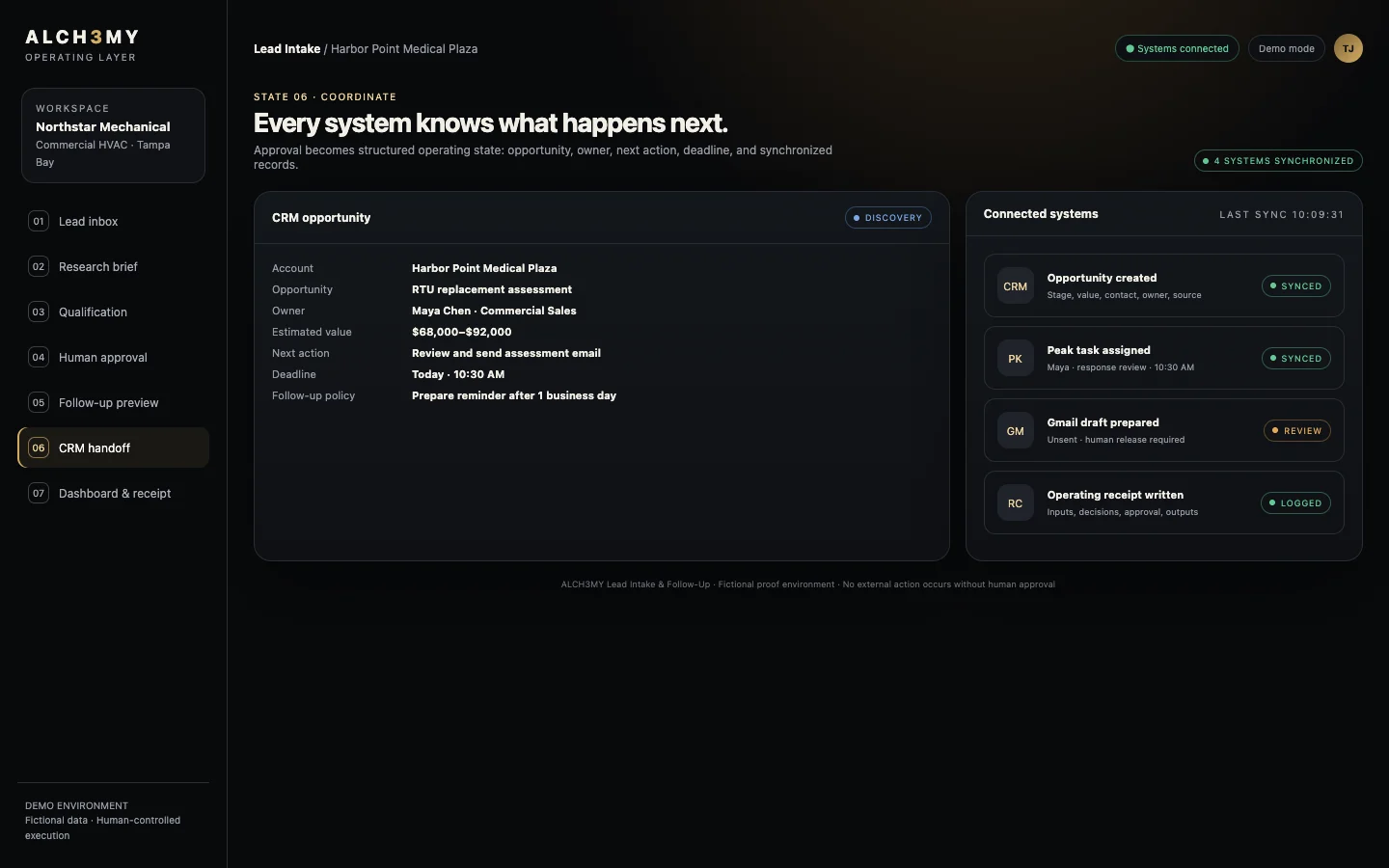
Task: Click deadline Today · 10:30 AM
Action: point(458,374)
